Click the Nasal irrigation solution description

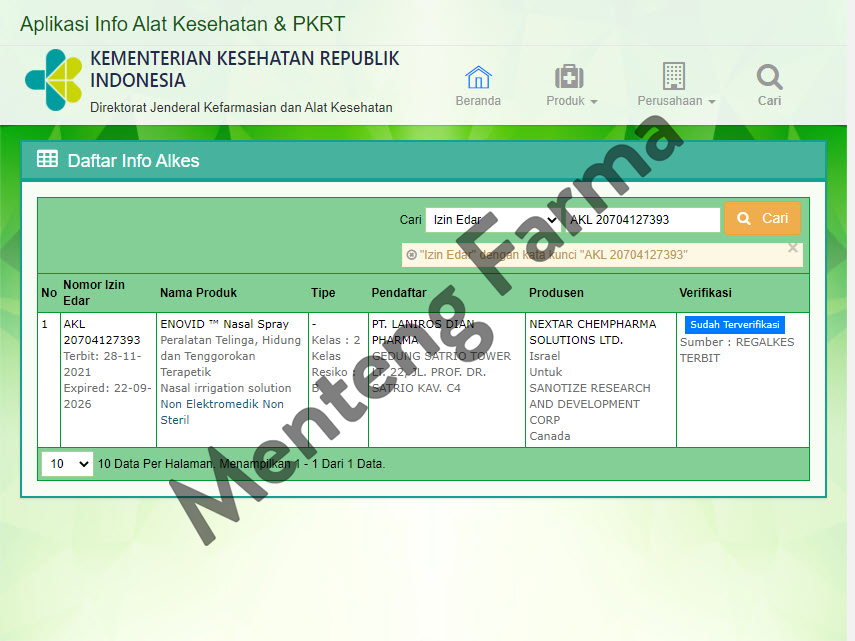226,388
